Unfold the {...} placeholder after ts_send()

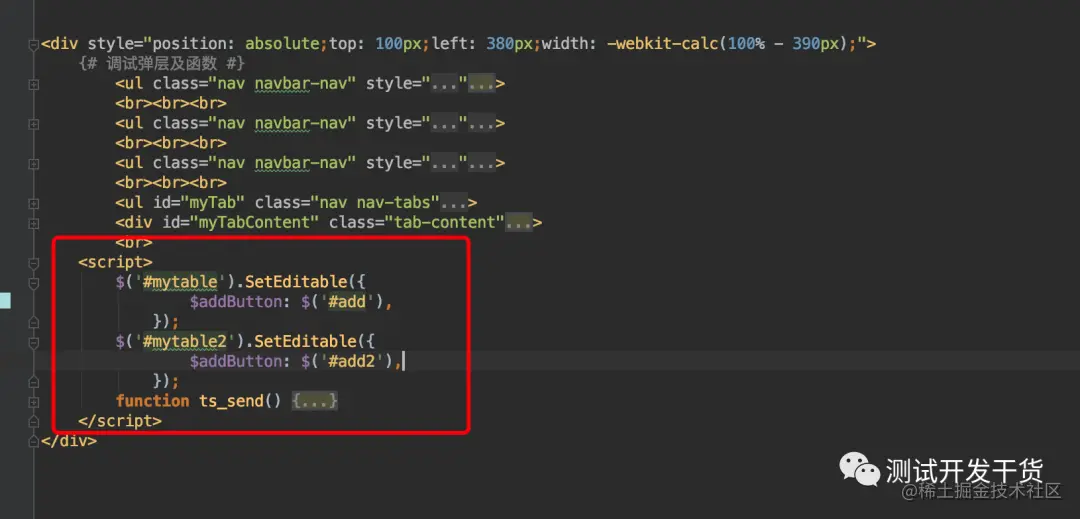click(315, 401)
